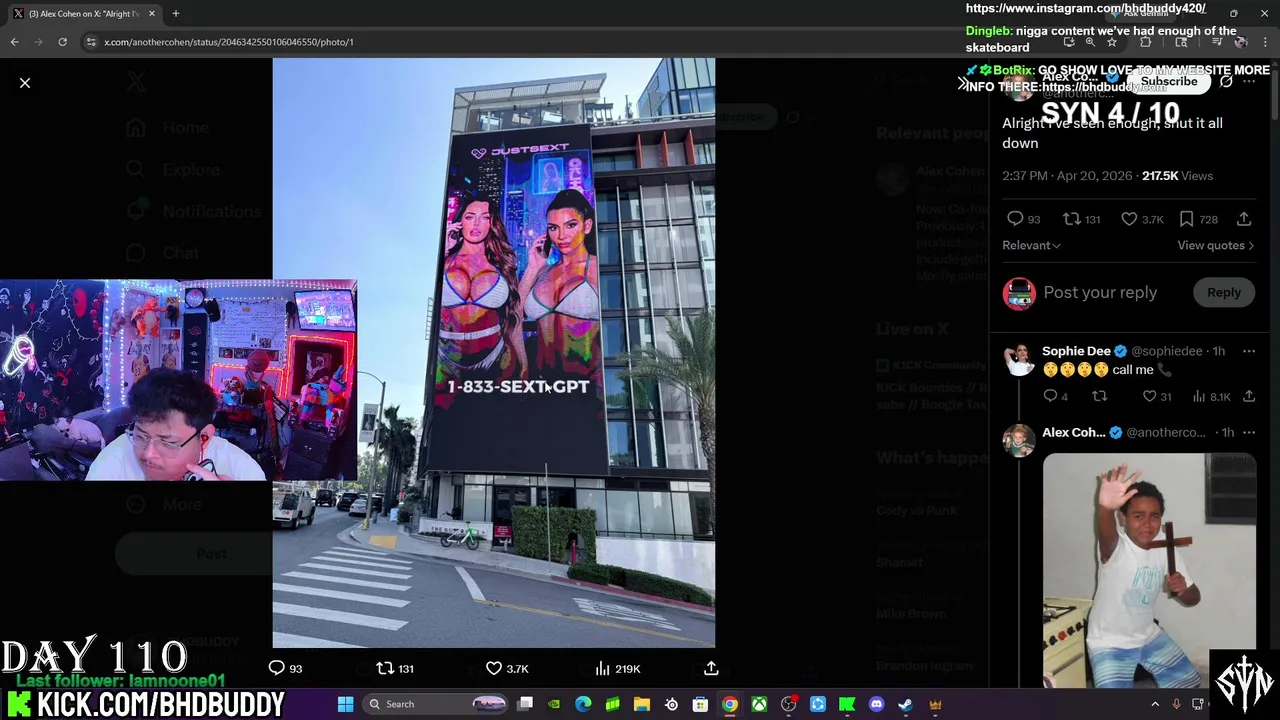The width and height of the screenshot is (1280, 720).
Task: Open more options for main tweet
Action: click(x=1249, y=82)
